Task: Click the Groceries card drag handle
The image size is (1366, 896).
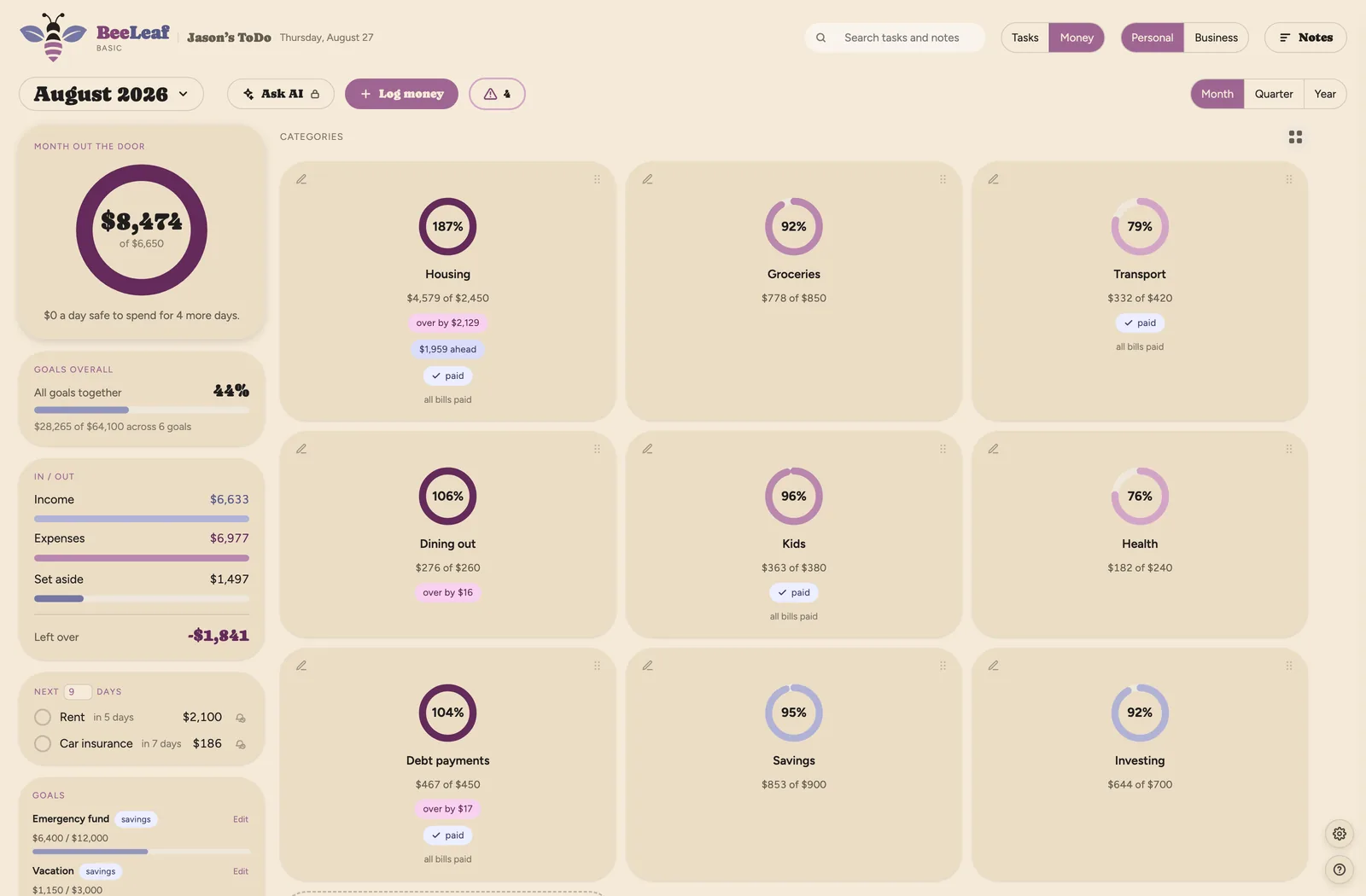Action: [x=943, y=179]
